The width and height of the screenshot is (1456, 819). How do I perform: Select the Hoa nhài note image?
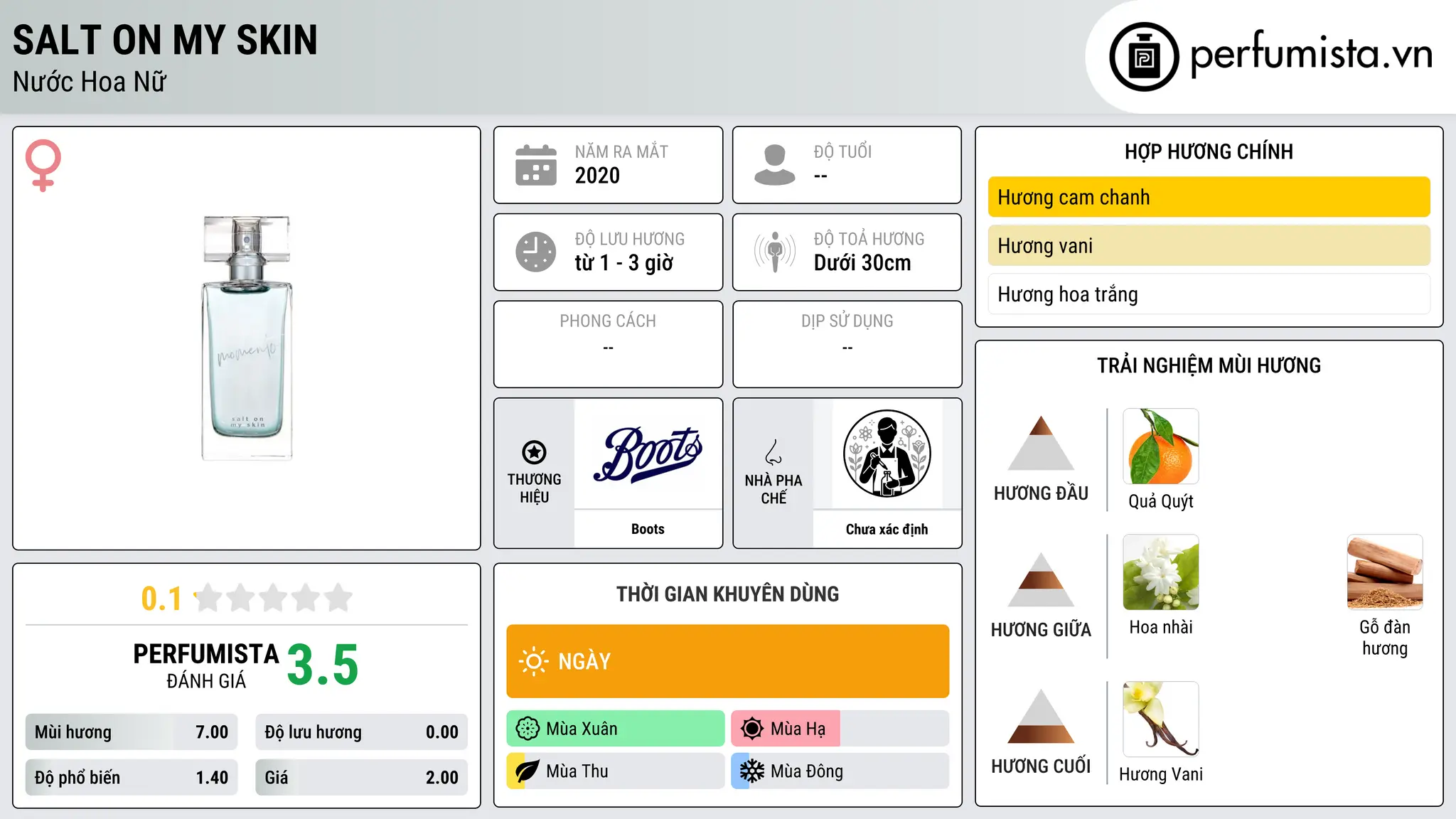pos(1161,572)
